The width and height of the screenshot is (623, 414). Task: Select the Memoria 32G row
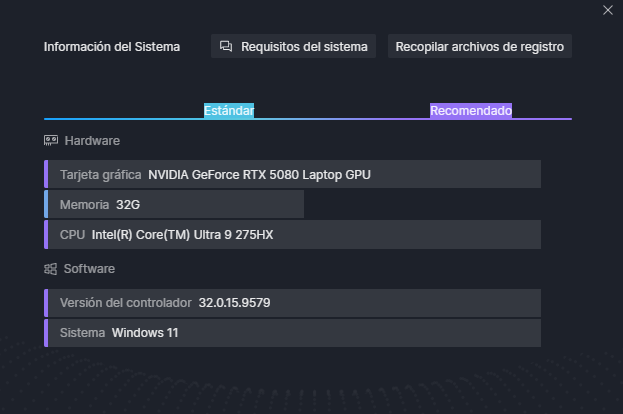click(175, 204)
